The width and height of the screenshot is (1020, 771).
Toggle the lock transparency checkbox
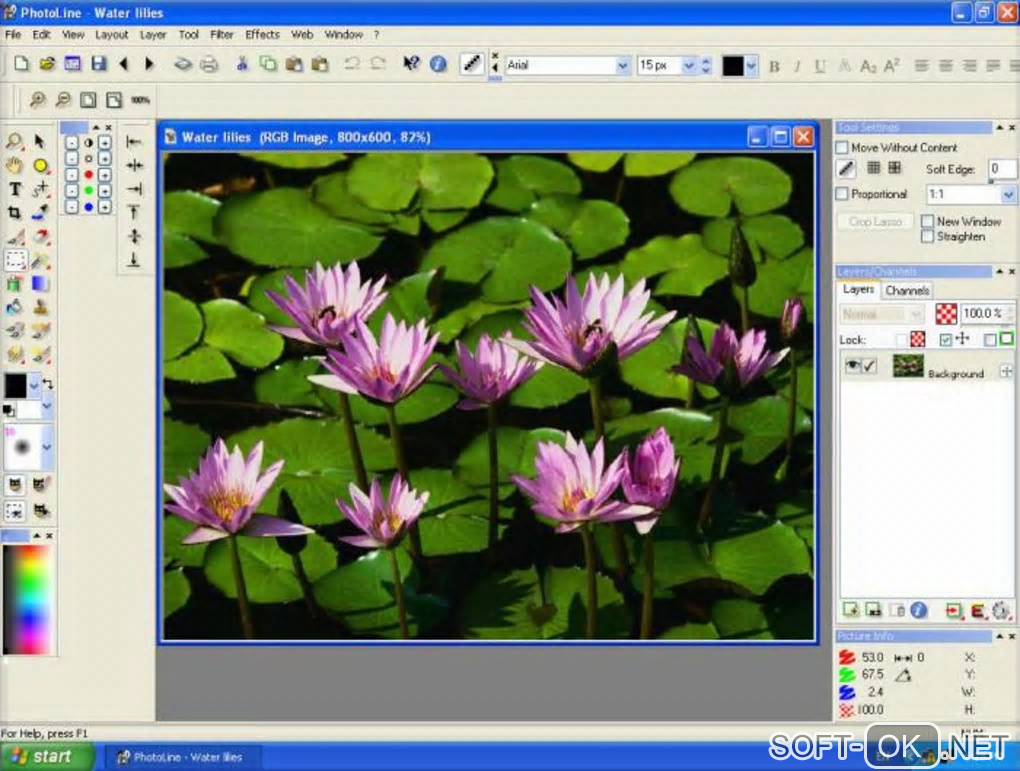(x=901, y=339)
